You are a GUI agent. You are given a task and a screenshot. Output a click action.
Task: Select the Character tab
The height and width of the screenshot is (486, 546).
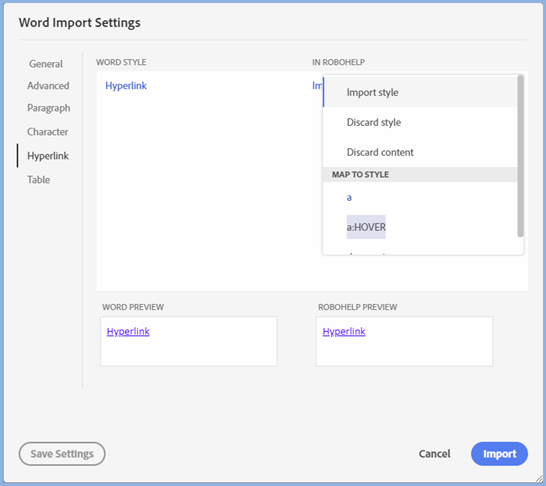tap(47, 132)
